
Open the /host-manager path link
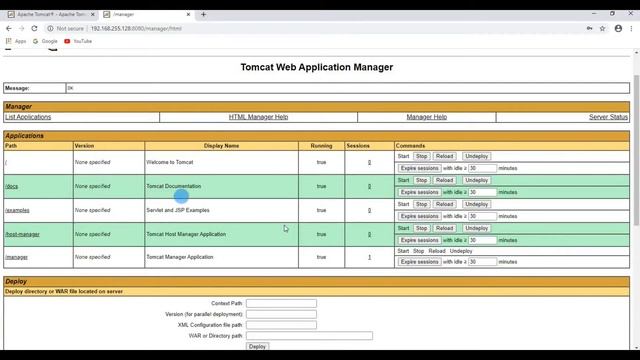[22, 235]
